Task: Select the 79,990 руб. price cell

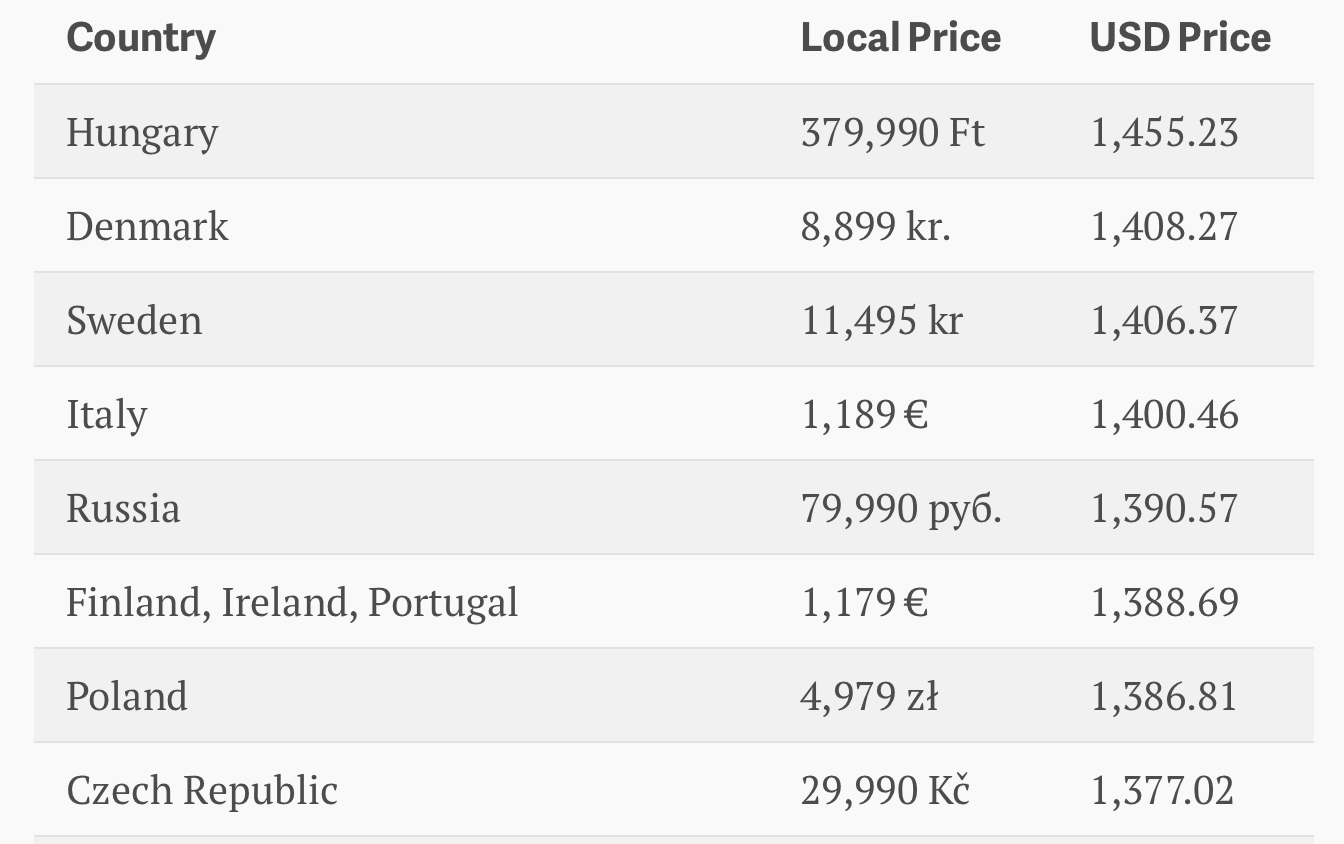Action: click(901, 509)
